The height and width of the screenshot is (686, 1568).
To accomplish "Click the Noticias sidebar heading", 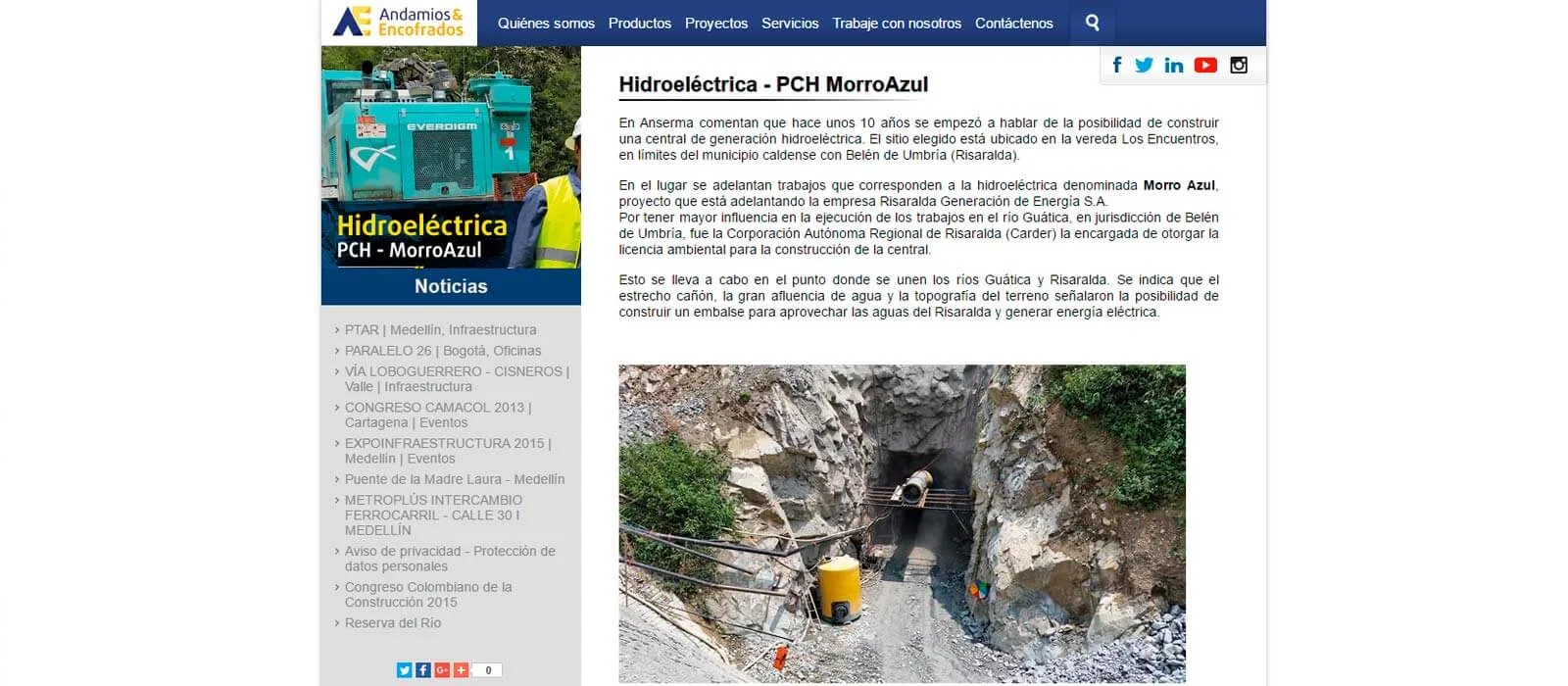I will (x=451, y=286).
